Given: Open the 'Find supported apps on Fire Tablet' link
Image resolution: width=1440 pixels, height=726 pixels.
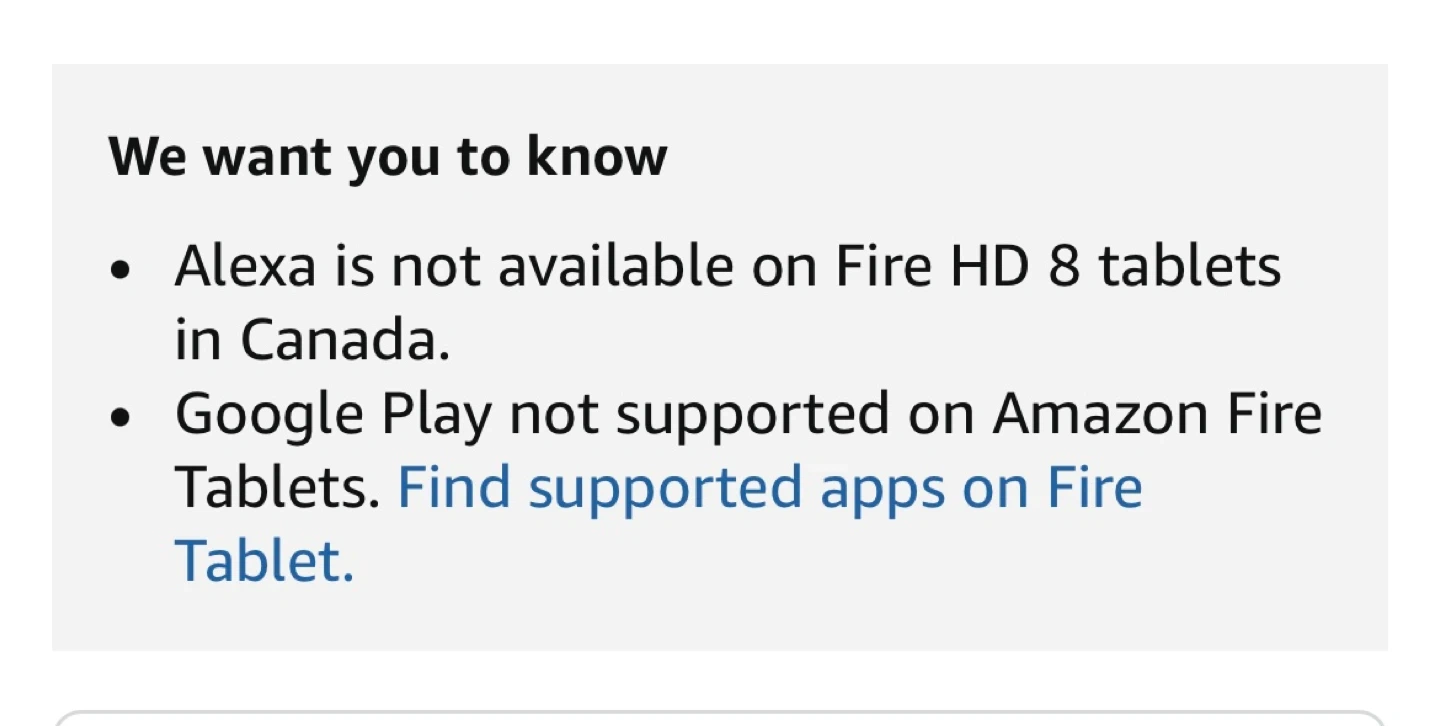Looking at the screenshot, I should (770, 488).
